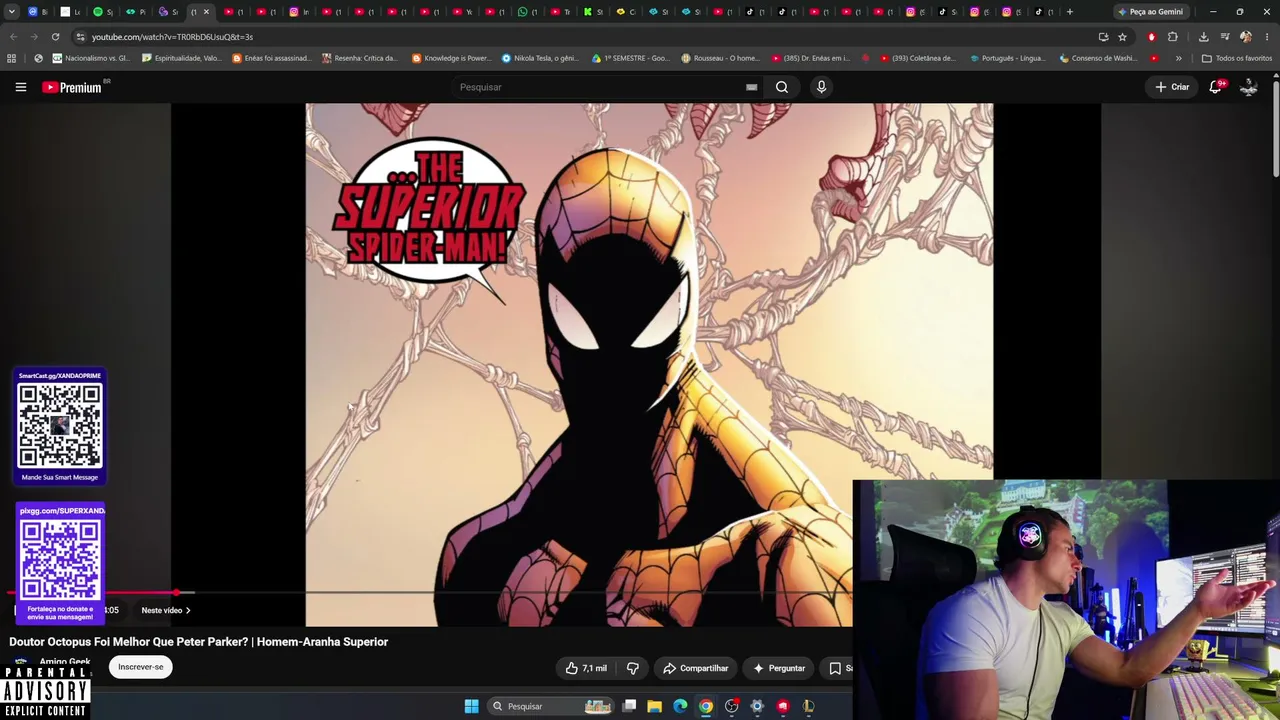
Task: Open File Explorer from the taskbar
Action: [655, 706]
